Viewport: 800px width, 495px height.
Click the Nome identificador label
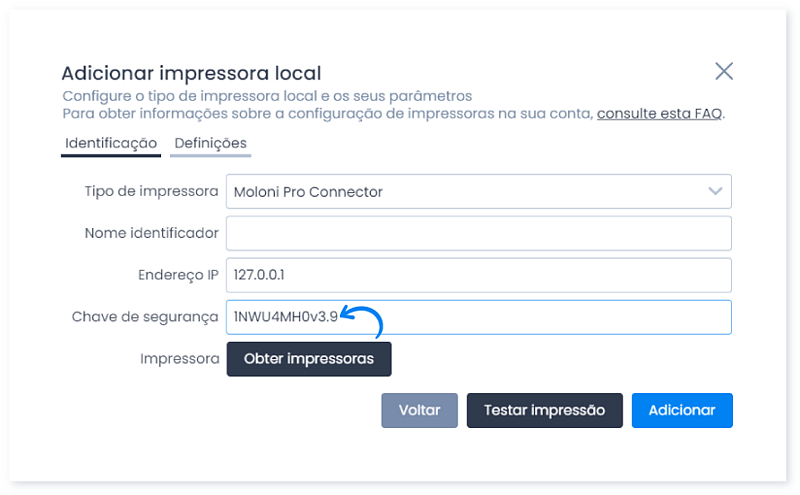(x=152, y=233)
